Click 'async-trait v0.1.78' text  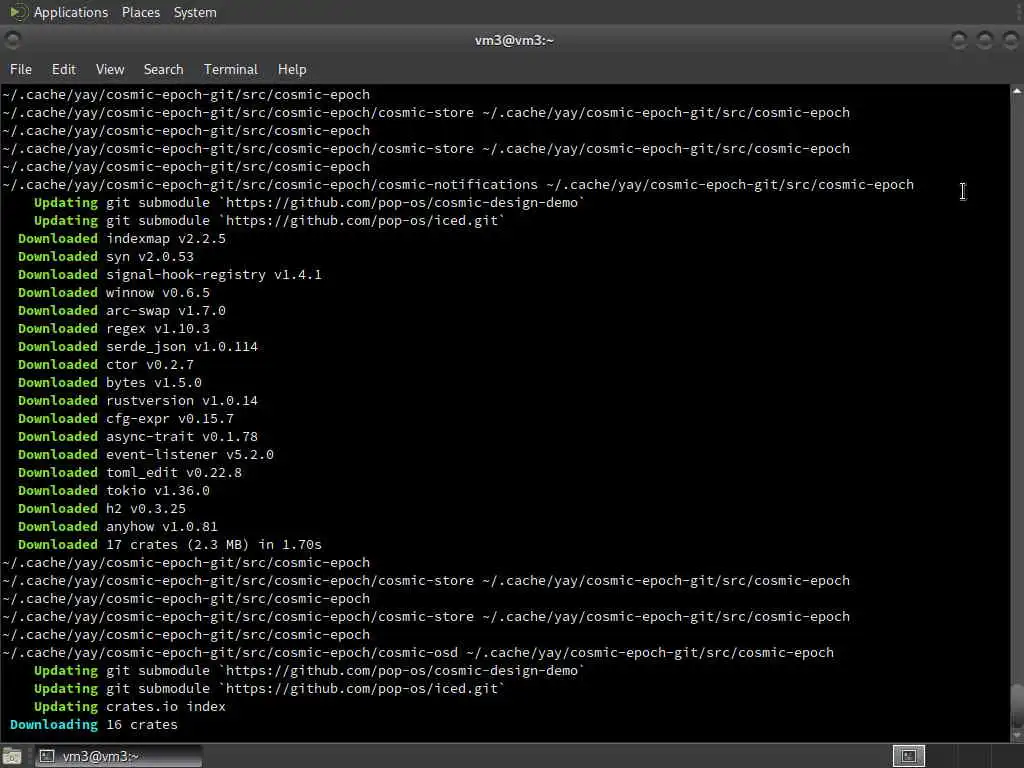click(x=182, y=436)
